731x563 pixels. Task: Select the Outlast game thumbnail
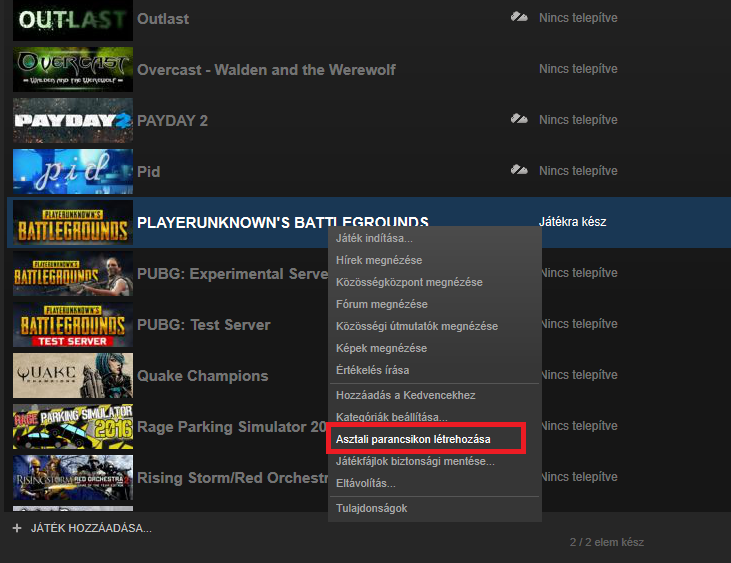pyautogui.click(x=73, y=20)
